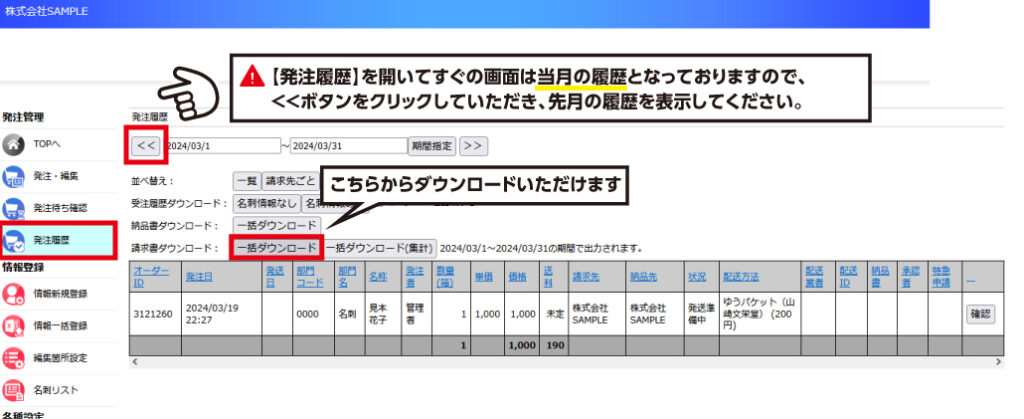Click 一括ダウンロード in the 請求書ダウンロード row
The height and width of the screenshot is (419, 1024).
point(276,247)
